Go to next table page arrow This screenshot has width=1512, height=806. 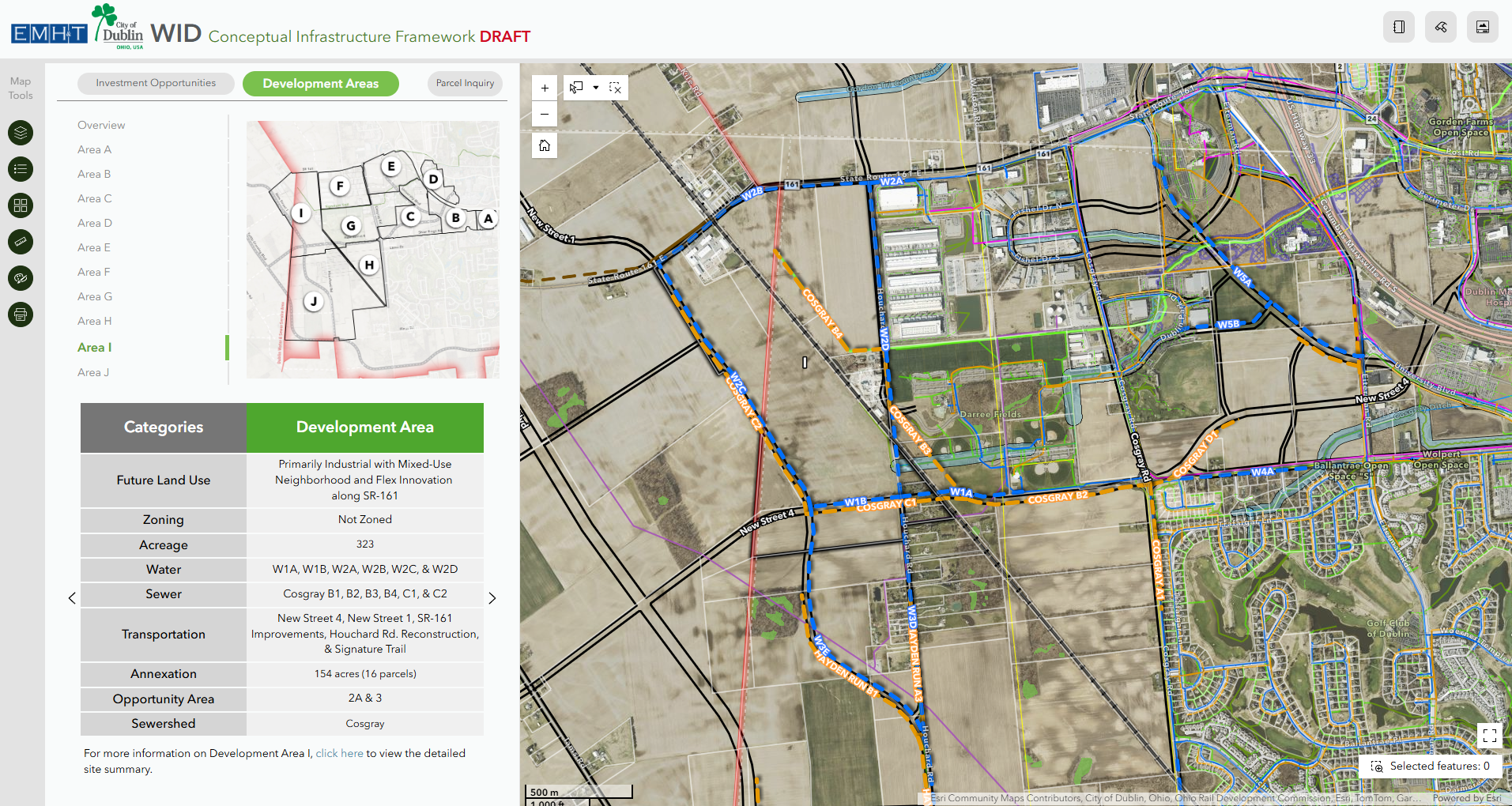pos(492,598)
